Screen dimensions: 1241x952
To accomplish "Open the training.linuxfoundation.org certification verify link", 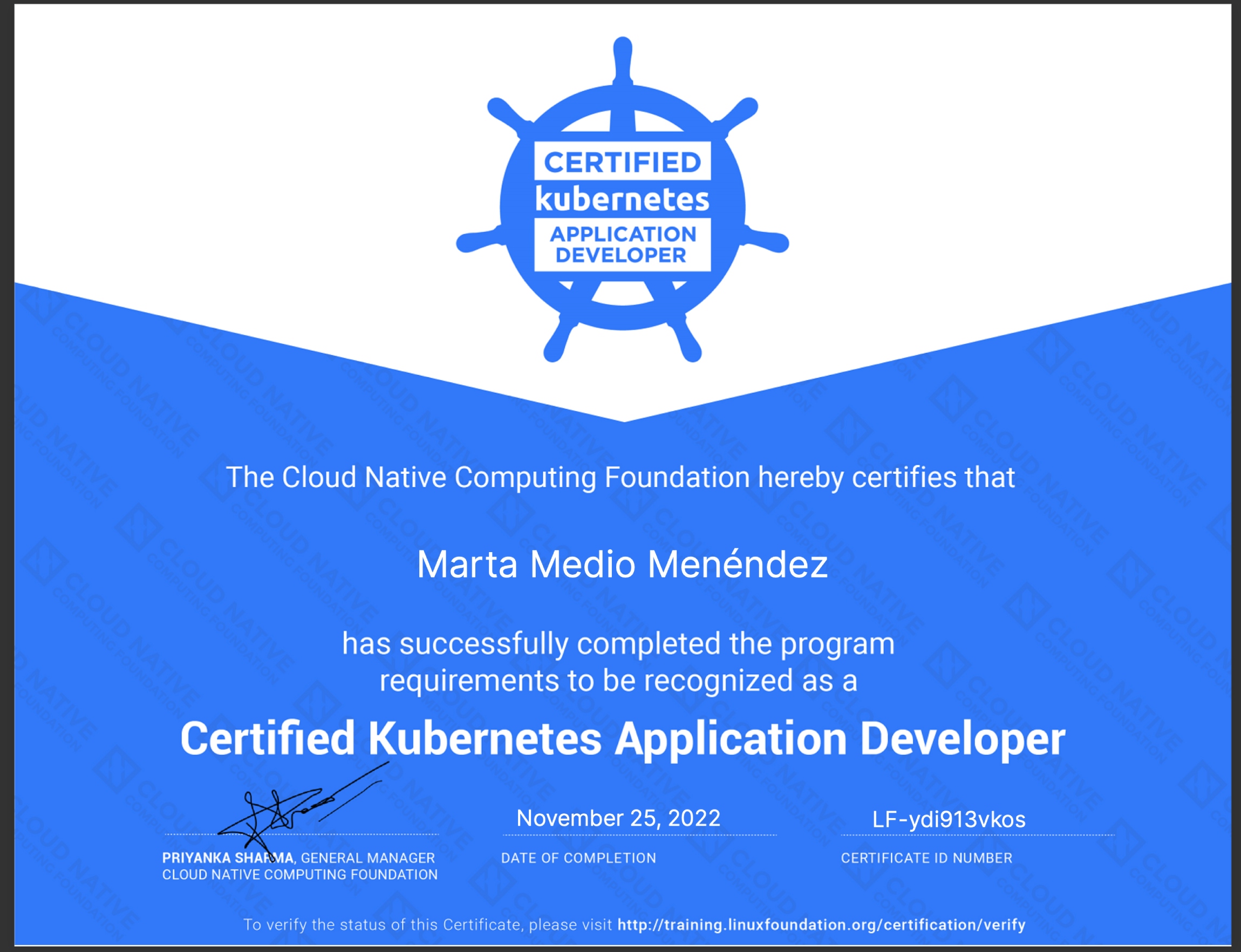I will pos(821,925).
